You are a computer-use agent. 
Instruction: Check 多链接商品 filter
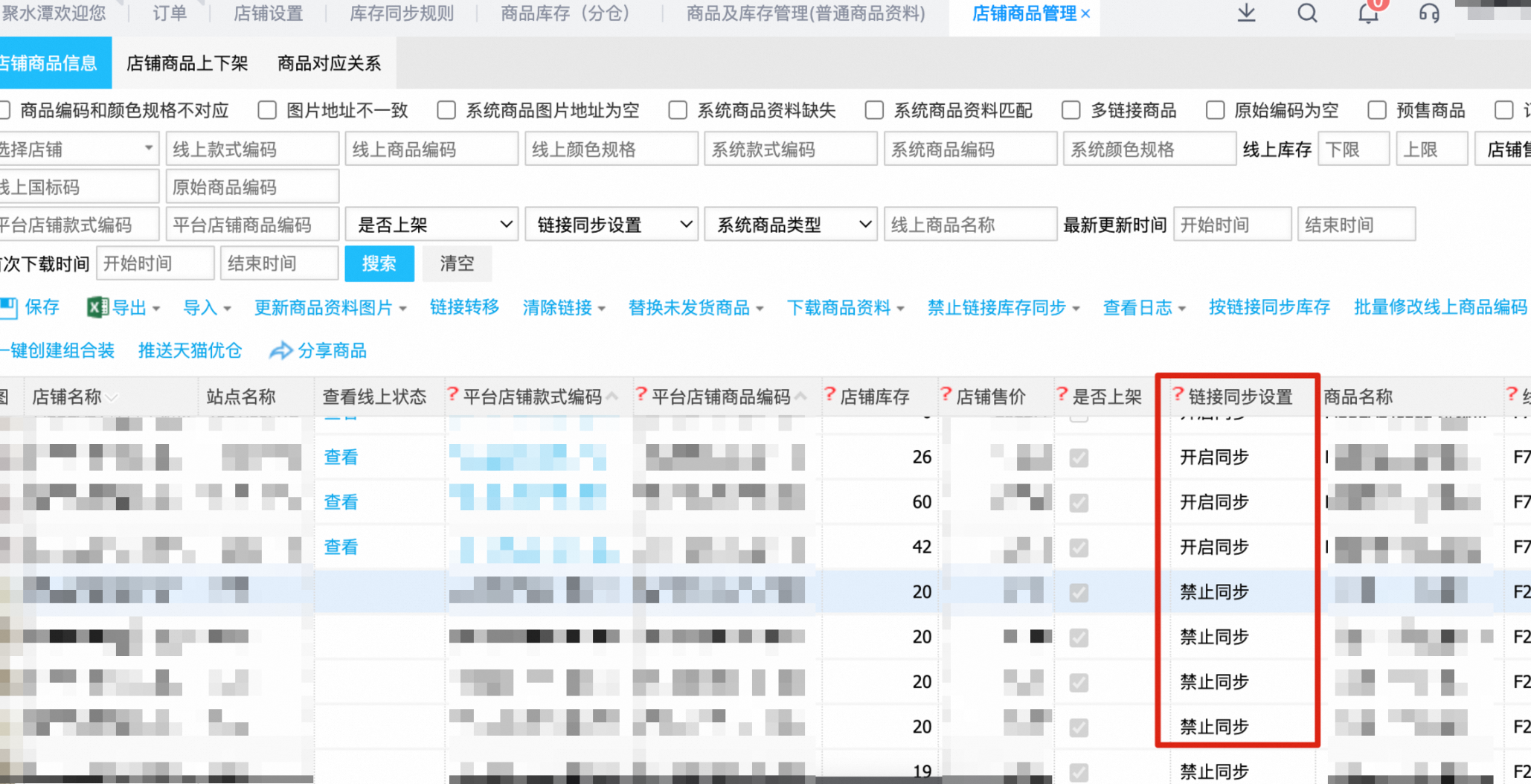point(1071,110)
